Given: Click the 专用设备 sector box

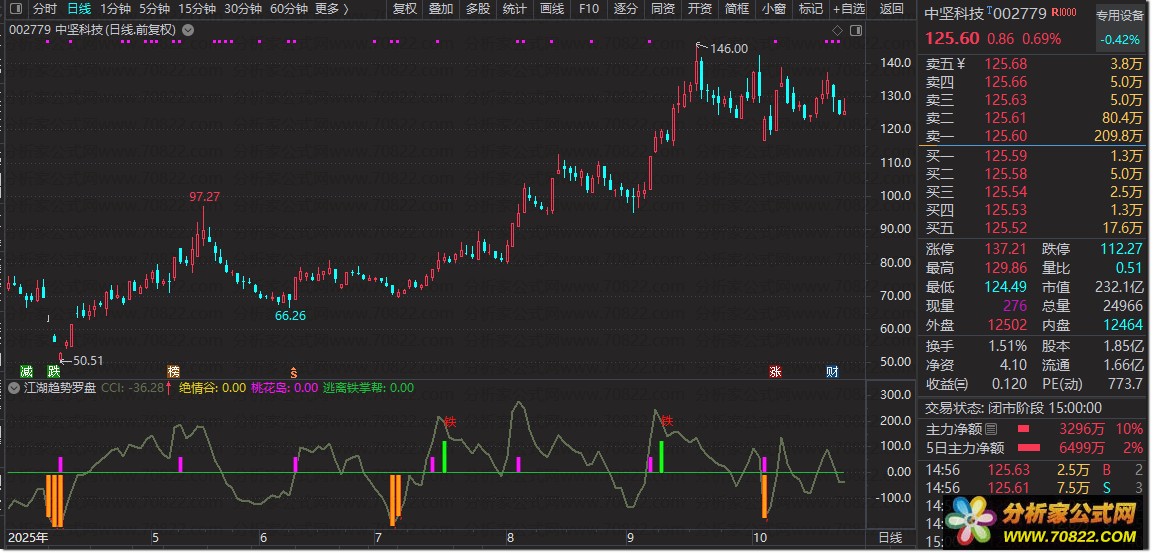Looking at the screenshot, I should (1119, 16).
